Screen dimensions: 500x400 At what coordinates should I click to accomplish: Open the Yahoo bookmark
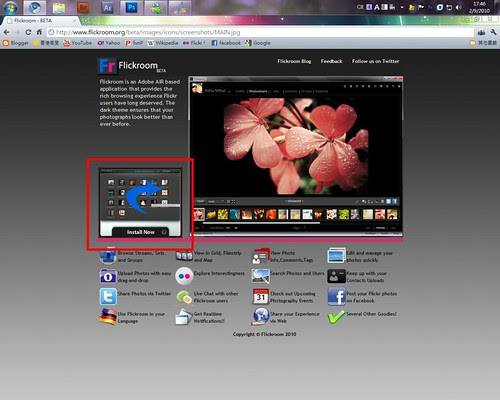(x=109, y=43)
